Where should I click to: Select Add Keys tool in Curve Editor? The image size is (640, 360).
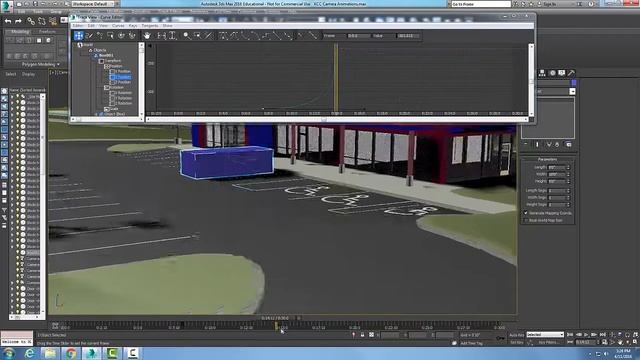tap(100, 36)
